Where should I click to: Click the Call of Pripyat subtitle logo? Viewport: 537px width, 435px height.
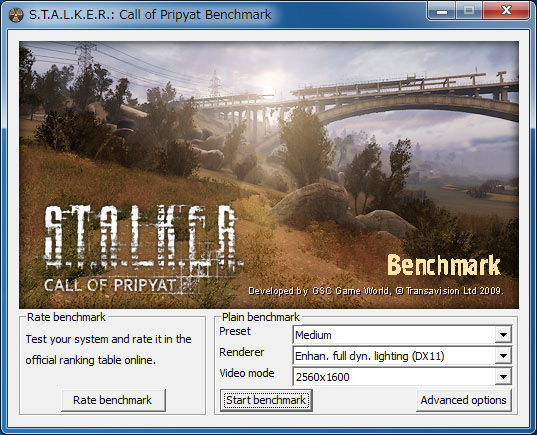click(111, 285)
